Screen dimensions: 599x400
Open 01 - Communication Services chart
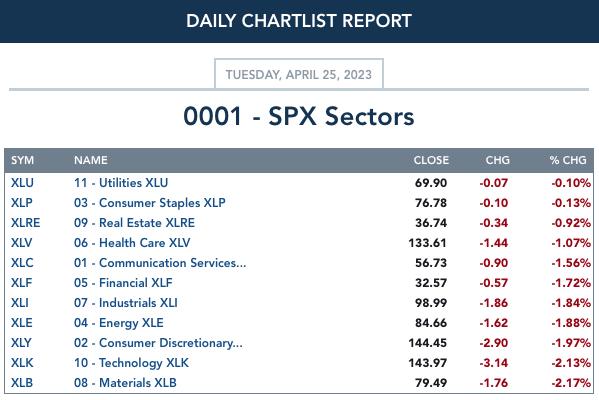tap(160, 263)
